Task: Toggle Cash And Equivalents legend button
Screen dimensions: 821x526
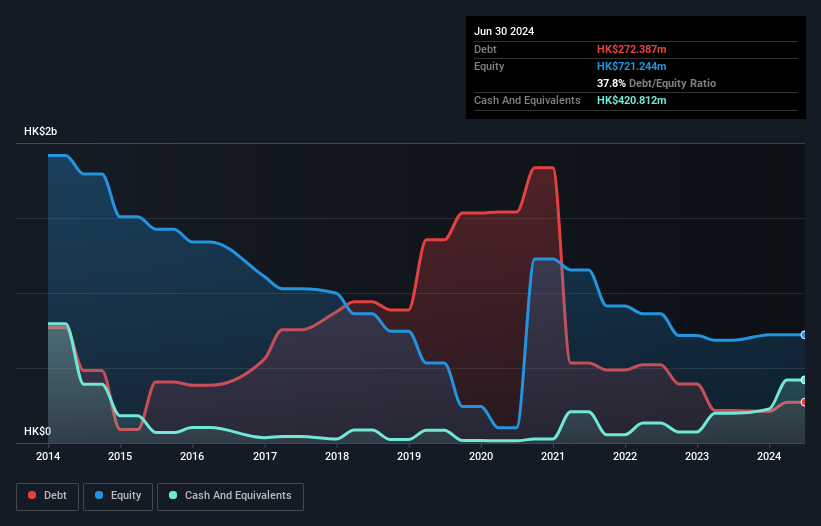Action: tap(230, 496)
